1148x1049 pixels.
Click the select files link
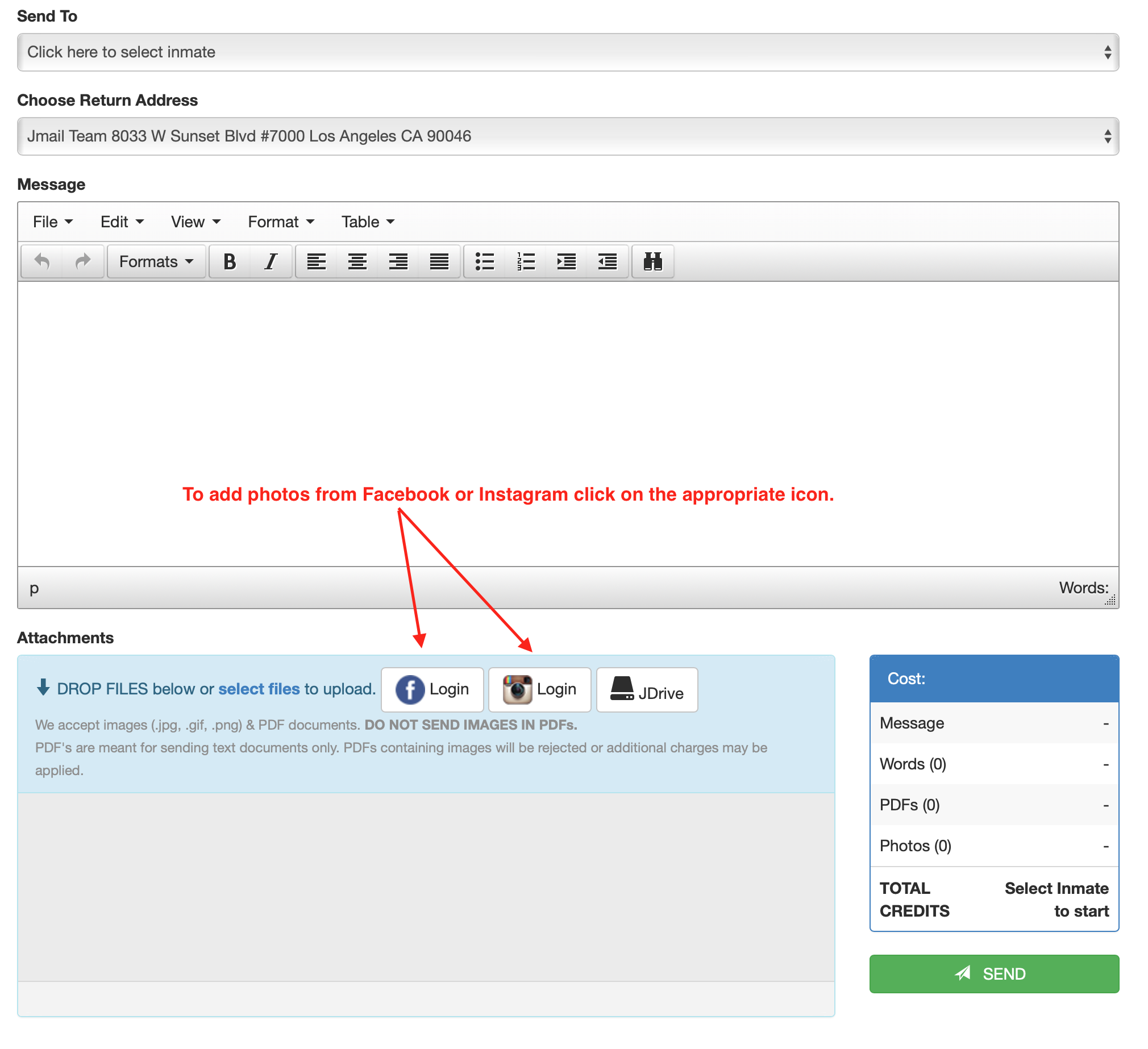coord(259,690)
